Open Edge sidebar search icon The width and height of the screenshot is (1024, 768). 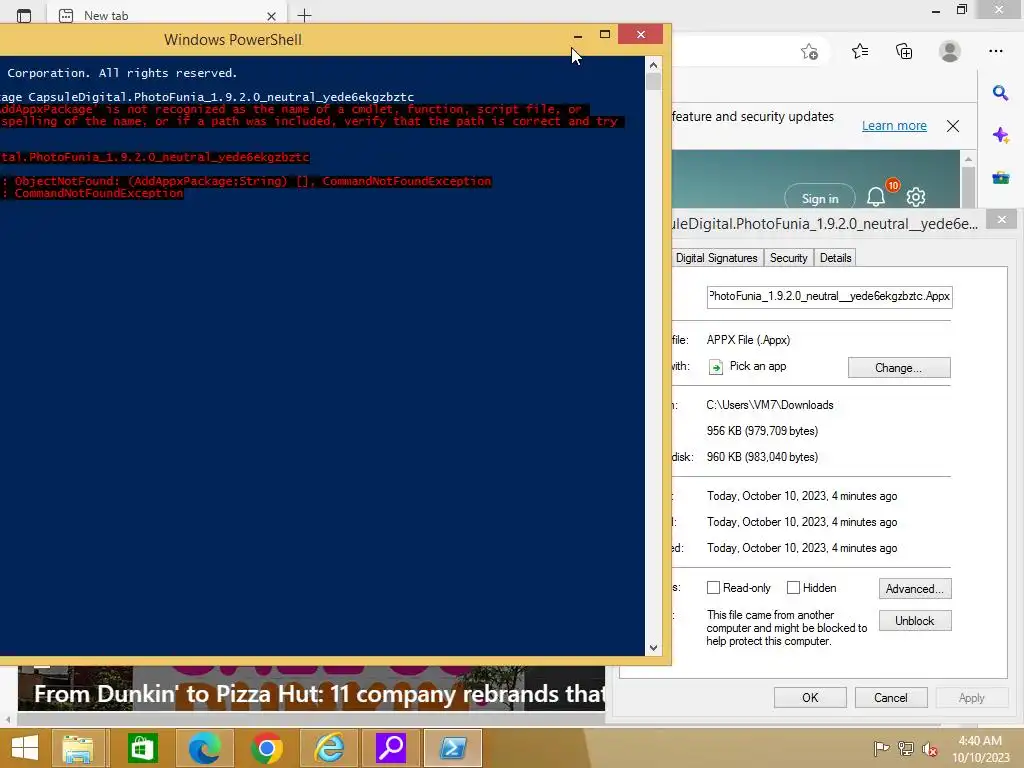pyautogui.click(x=1000, y=93)
